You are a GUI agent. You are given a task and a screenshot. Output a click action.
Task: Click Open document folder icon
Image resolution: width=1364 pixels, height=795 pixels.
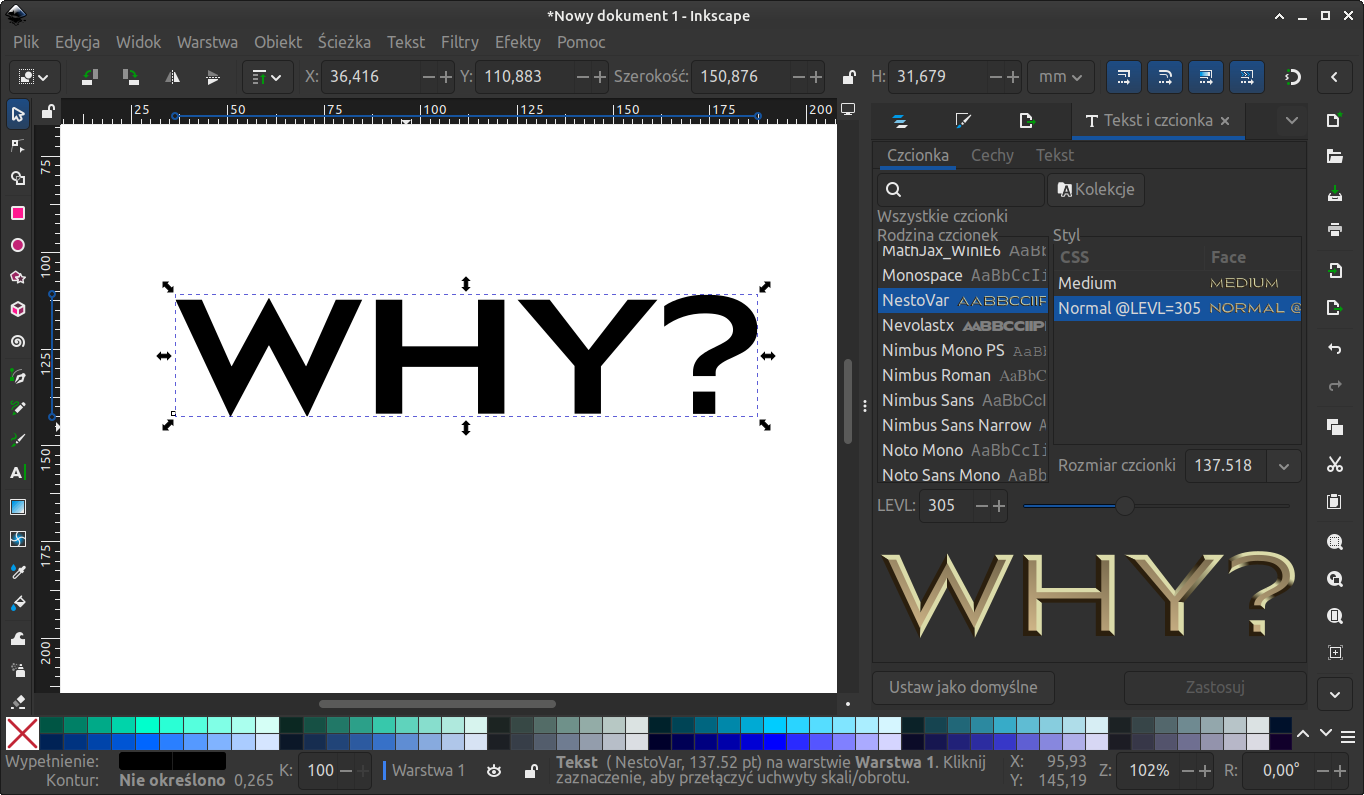(1334, 156)
